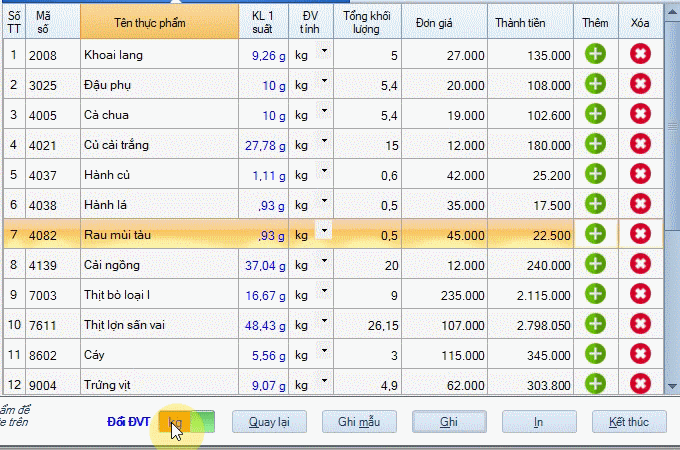680x450 pixels.
Task: Click the In button to print
Action: [x=538, y=421]
